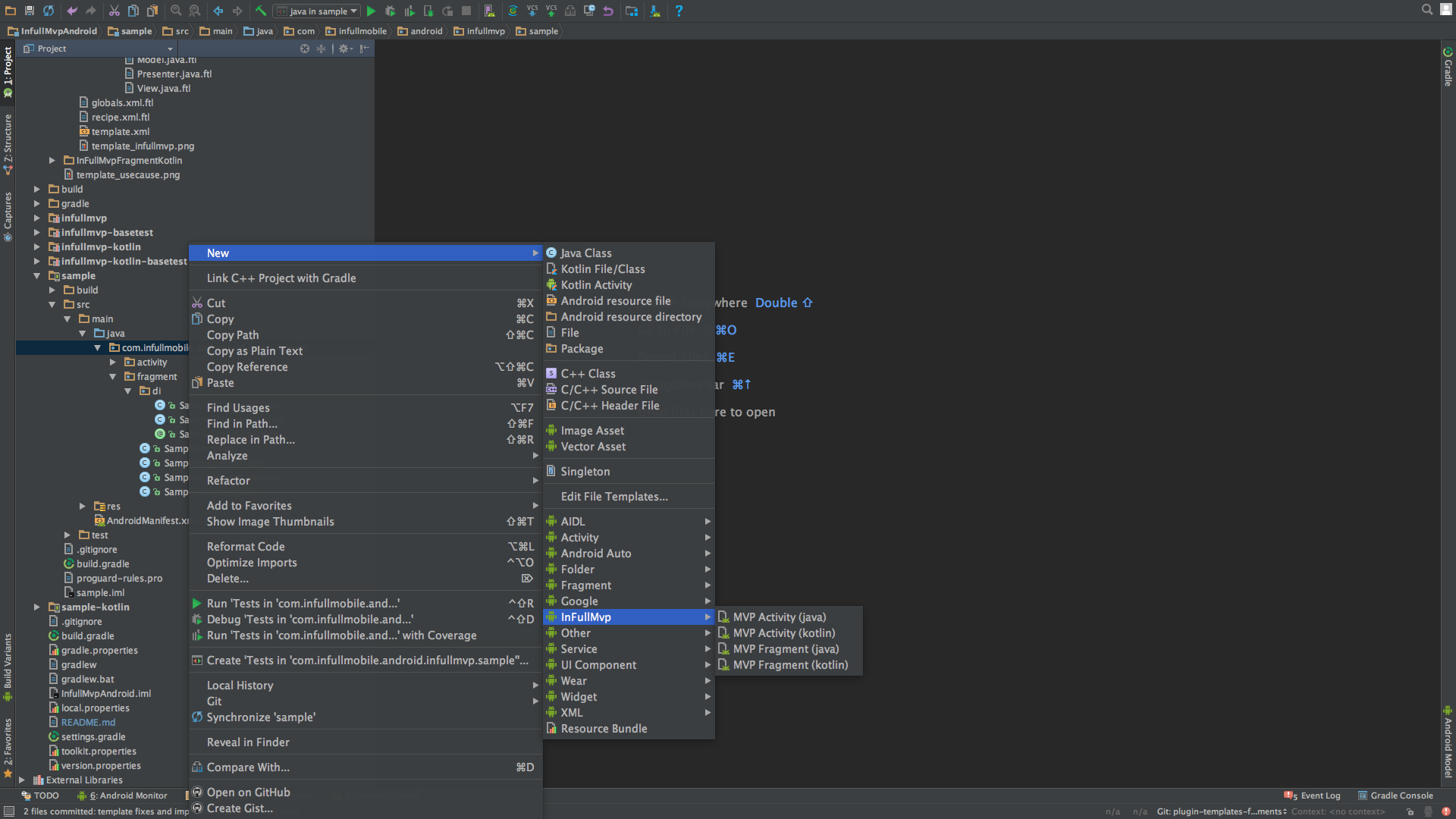This screenshot has height=819, width=1456.
Task: Click the Search Everywhere magnifier icon
Action: [x=1427, y=10]
